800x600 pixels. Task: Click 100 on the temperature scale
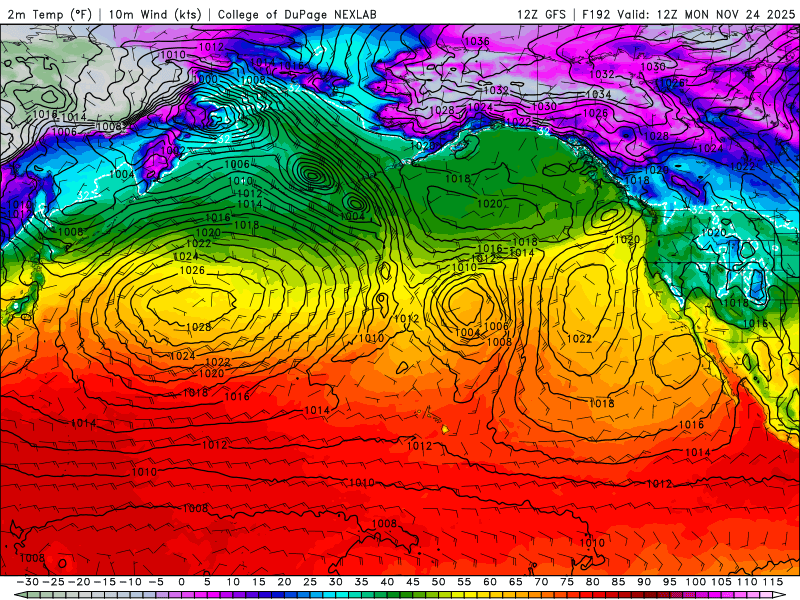pos(695,582)
